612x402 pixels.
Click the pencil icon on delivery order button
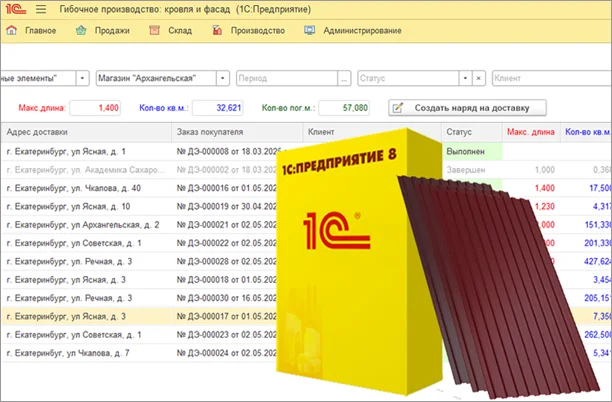pos(397,108)
